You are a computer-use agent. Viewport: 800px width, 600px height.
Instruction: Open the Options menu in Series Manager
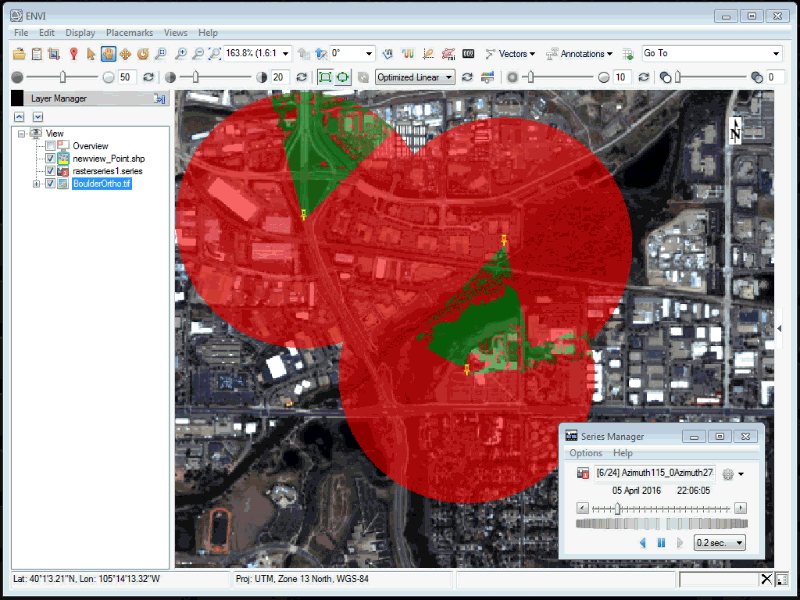[x=585, y=453]
